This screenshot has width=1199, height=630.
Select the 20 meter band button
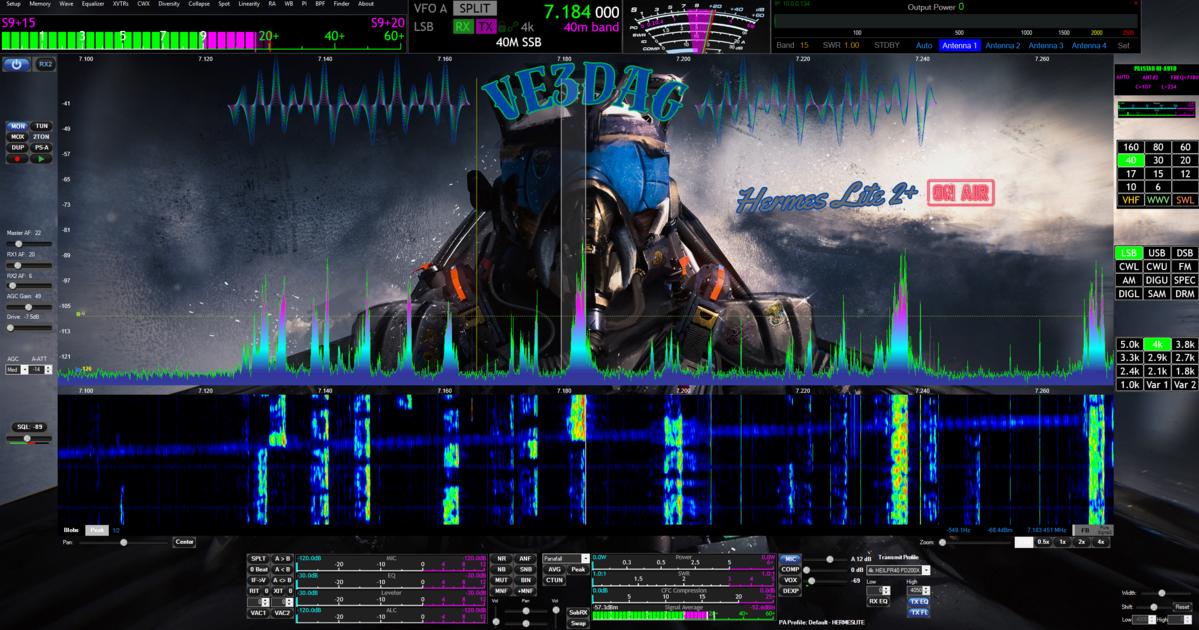(x=1184, y=161)
